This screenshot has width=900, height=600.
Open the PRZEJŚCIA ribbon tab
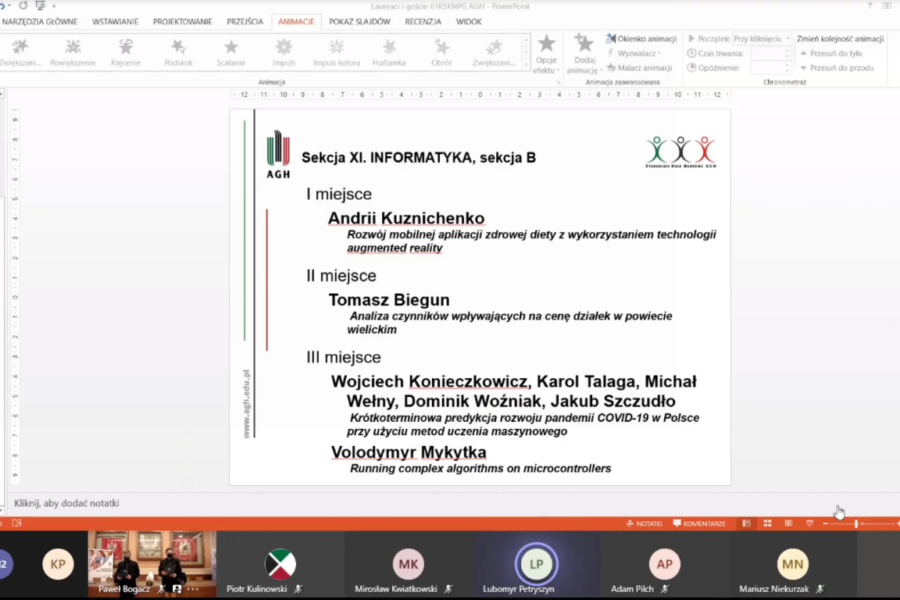[x=245, y=21]
